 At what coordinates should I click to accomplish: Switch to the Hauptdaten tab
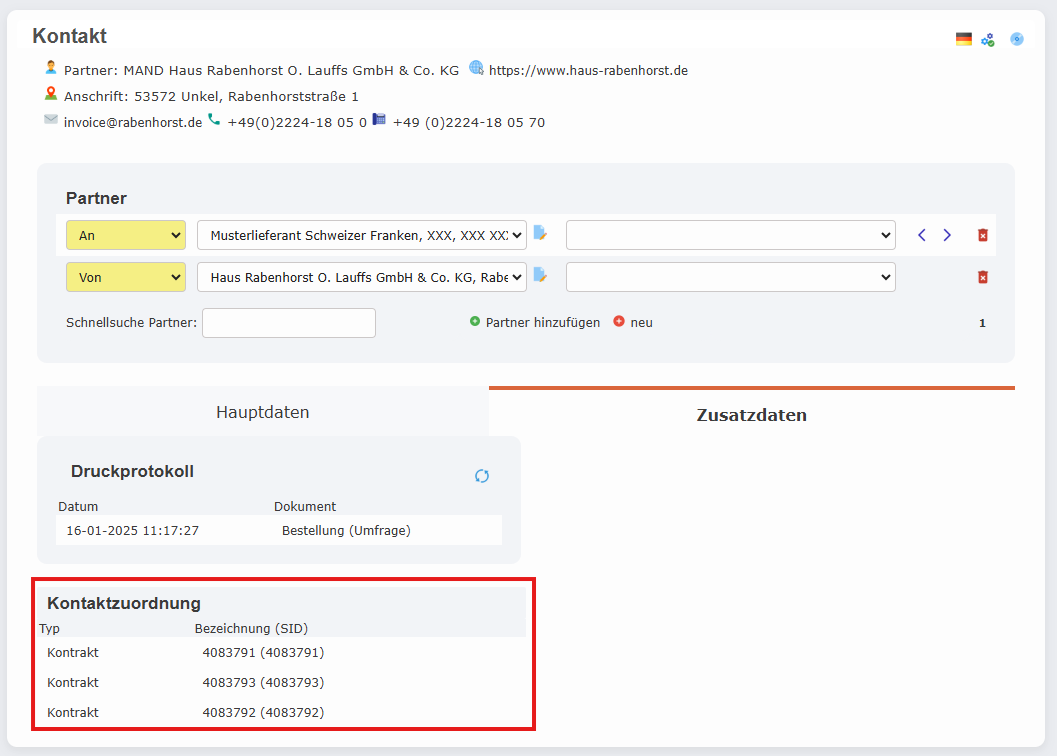click(x=263, y=412)
